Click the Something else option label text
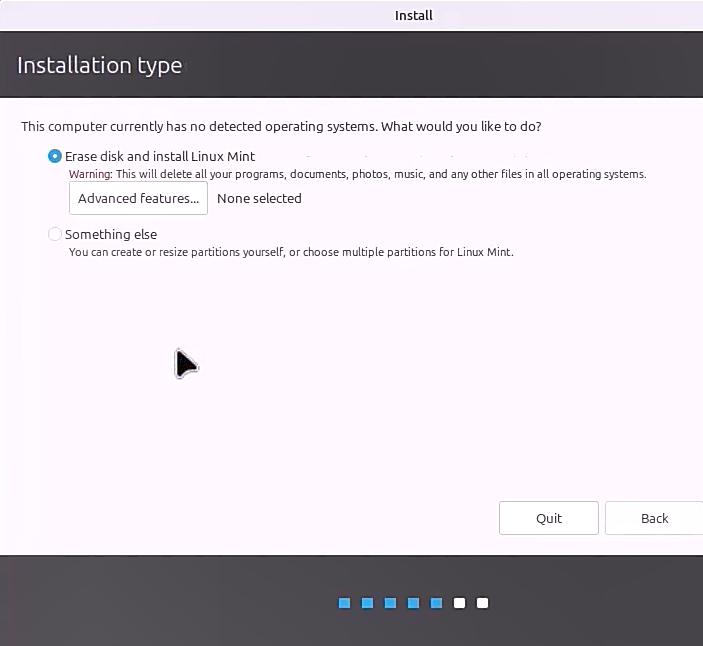The height and width of the screenshot is (646, 703). [x=111, y=234]
